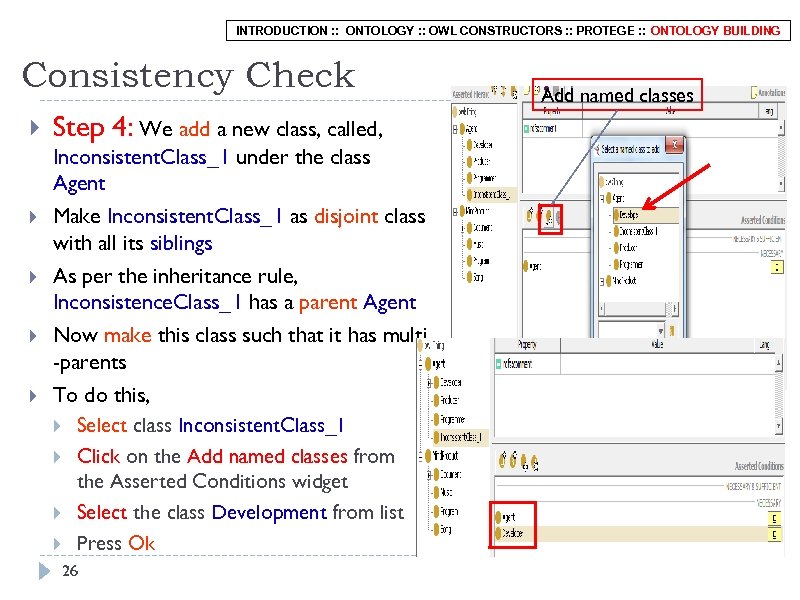Viewport: 800px width, 600px height.
Task: Collapse the MindProduct node in lower hierarchy tree
Action: (421, 456)
